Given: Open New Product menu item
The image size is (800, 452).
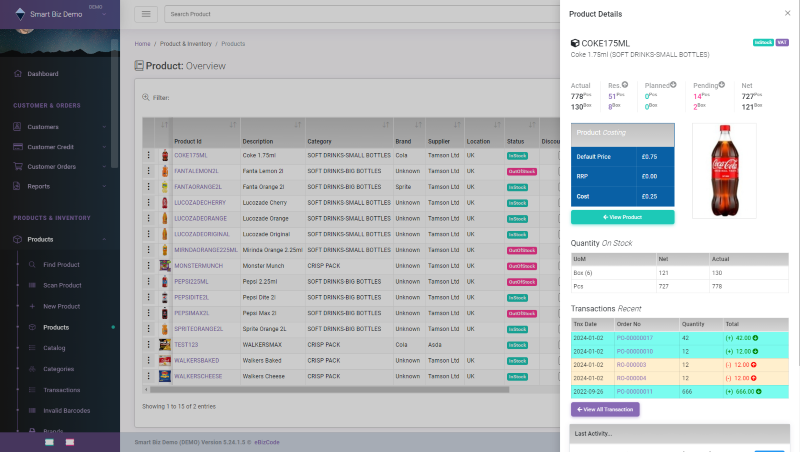Looking at the screenshot, I should pos(62,307).
